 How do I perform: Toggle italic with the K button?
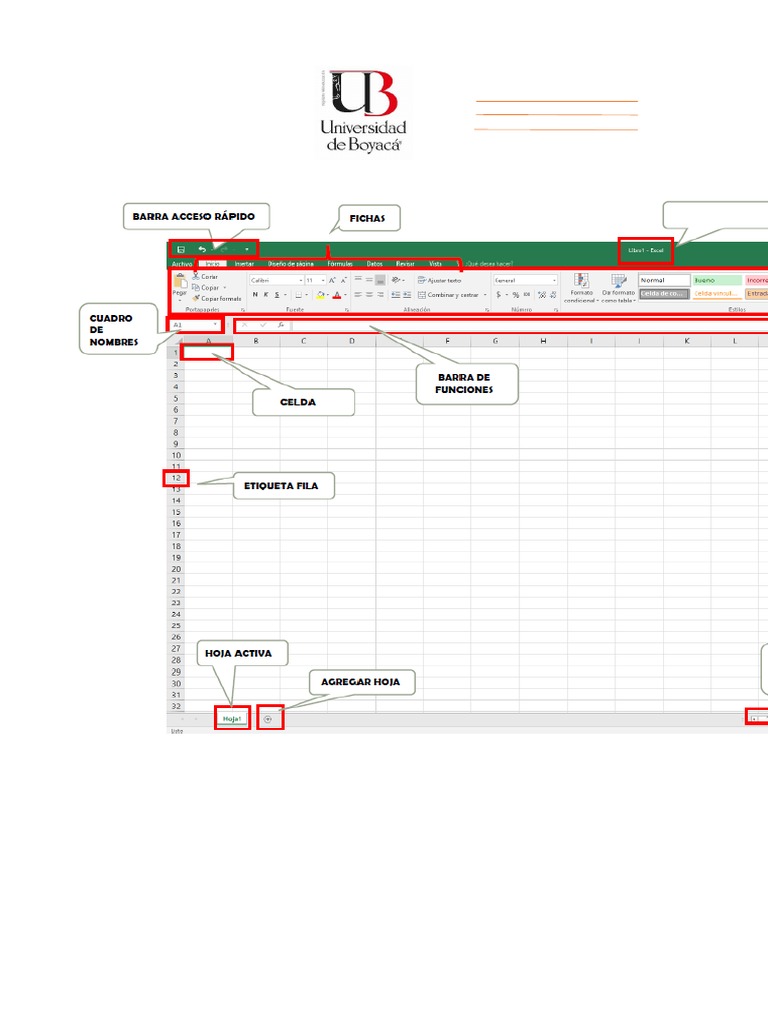coord(266,295)
